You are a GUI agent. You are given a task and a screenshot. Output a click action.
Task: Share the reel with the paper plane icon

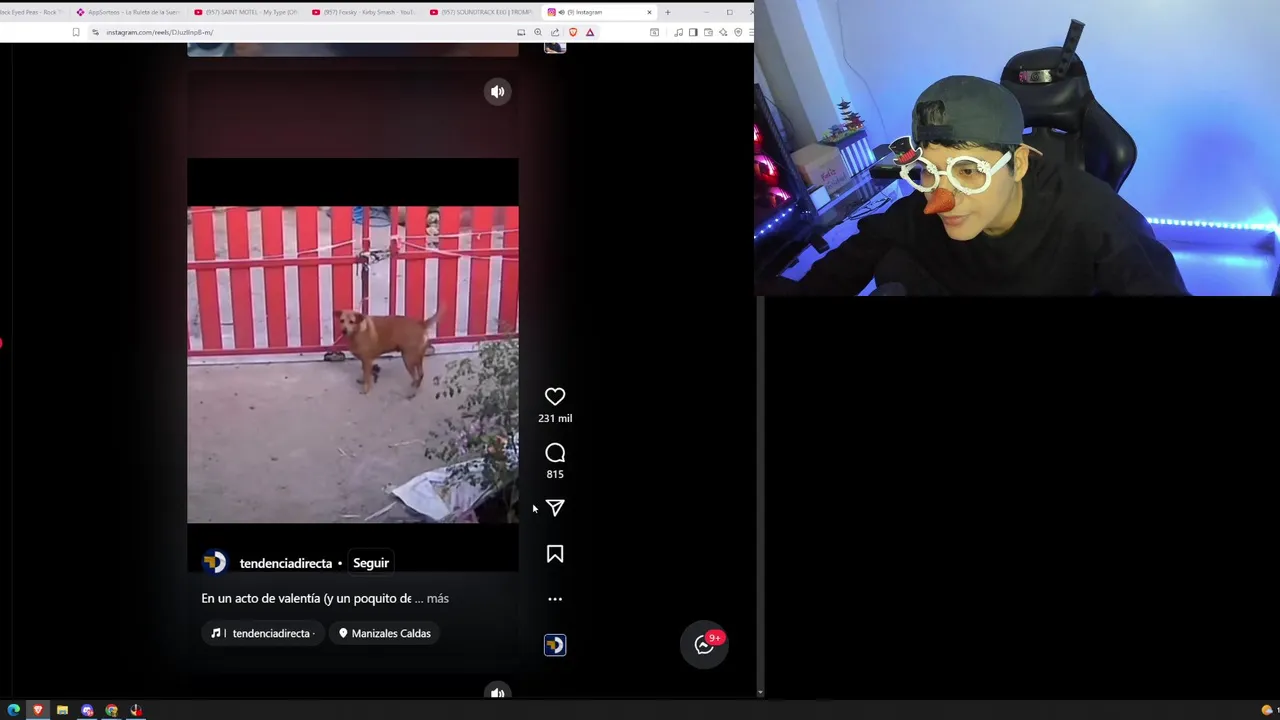pyautogui.click(x=555, y=508)
